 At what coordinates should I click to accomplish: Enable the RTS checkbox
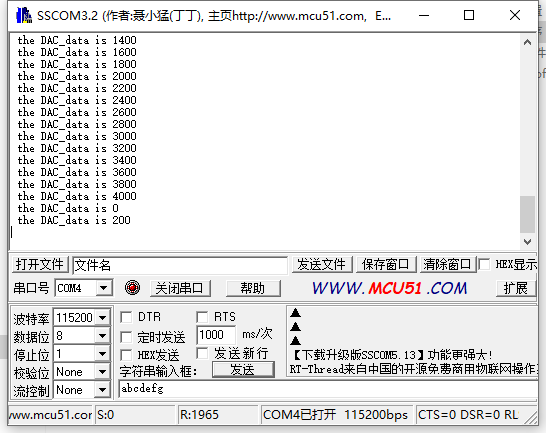(202, 317)
